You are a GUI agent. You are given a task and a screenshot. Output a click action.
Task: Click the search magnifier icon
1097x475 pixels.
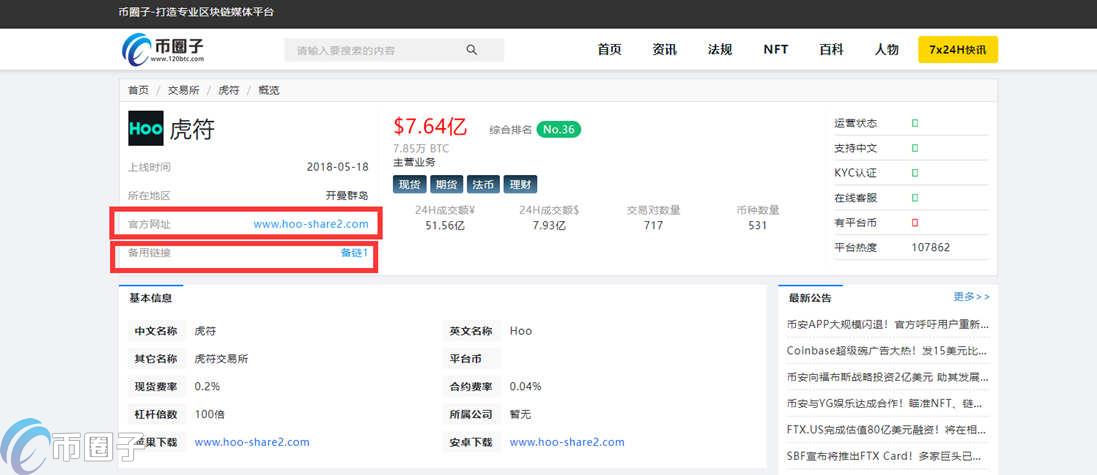pos(472,50)
